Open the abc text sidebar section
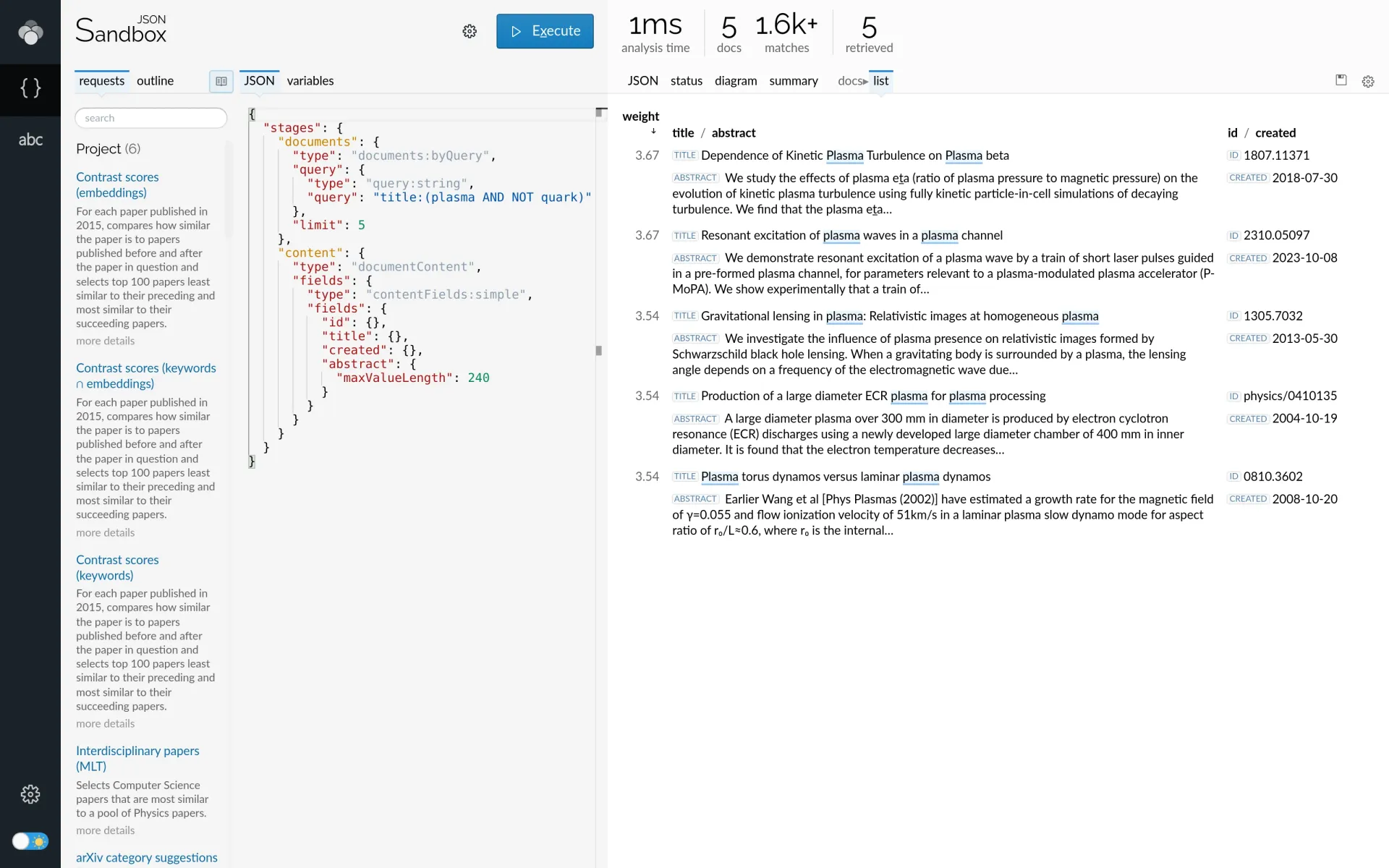The width and height of the screenshot is (1389, 868). point(30,140)
